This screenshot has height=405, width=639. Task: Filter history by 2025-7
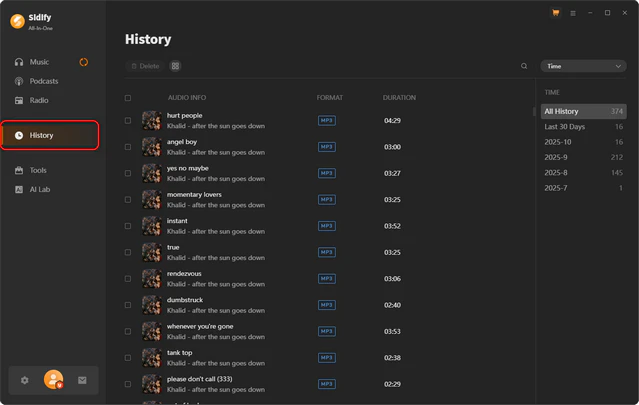coord(584,188)
